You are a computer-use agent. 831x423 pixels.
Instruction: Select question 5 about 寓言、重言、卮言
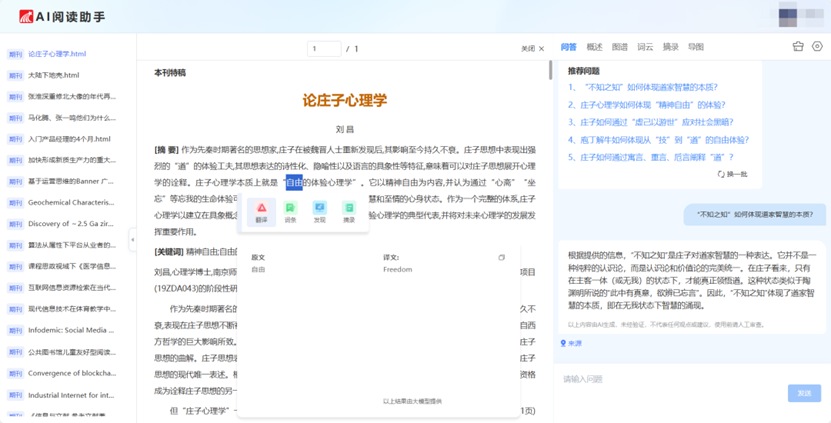coord(651,157)
